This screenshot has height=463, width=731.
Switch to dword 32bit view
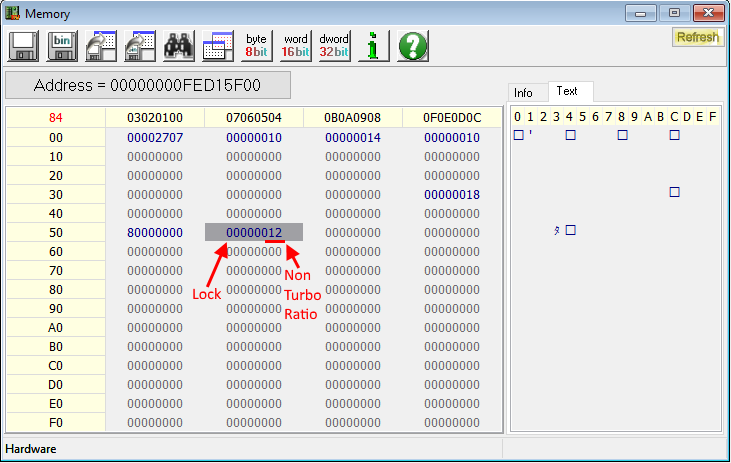[x=334, y=46]
